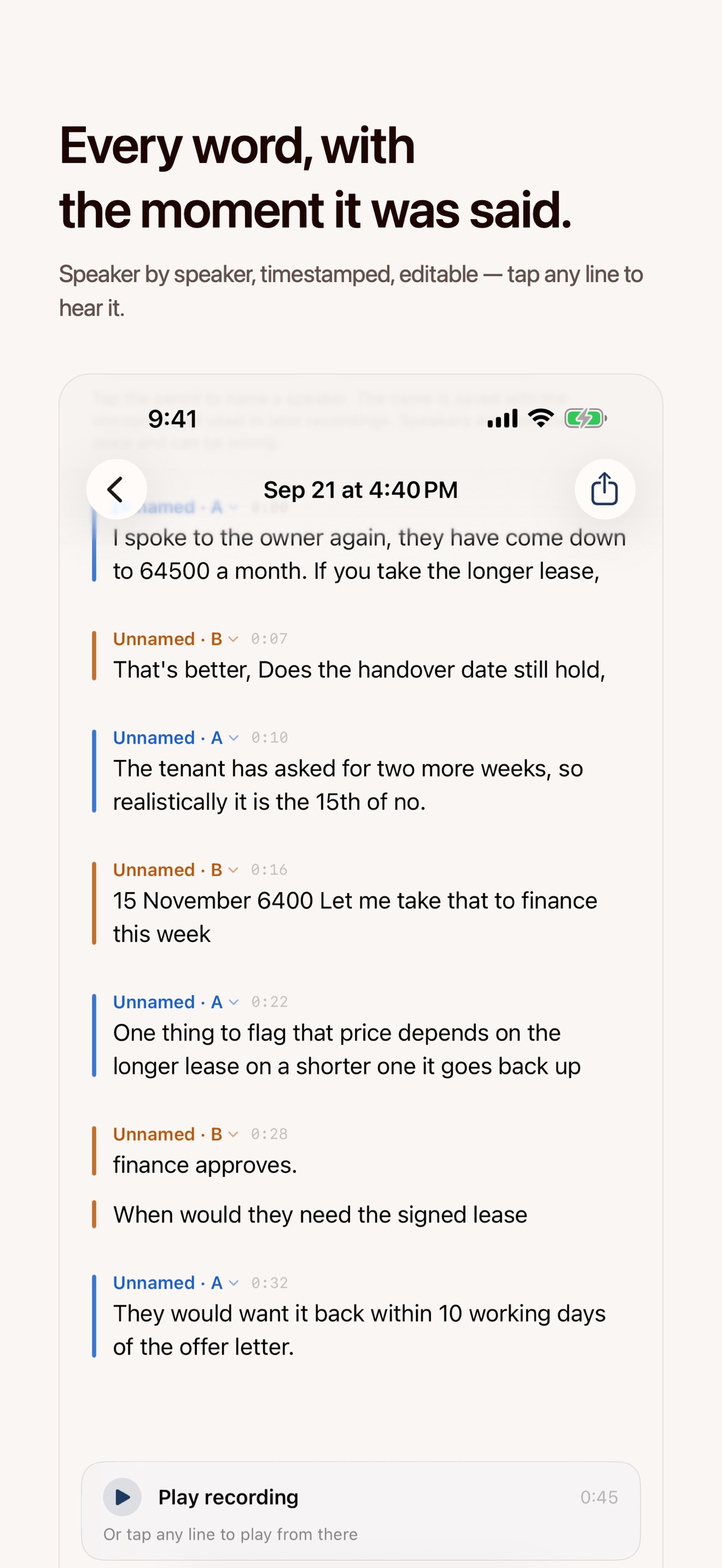The image size is (722, 1568).
Task: Tap the battery charging status icon
Action: pyautogui.click(x=586, y=418)
